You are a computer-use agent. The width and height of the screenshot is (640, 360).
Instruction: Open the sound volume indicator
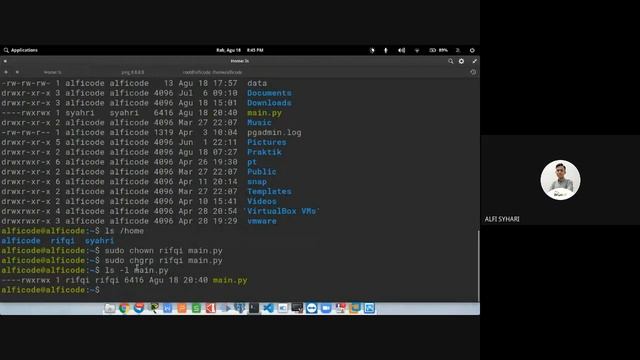(x=402, y=50)
